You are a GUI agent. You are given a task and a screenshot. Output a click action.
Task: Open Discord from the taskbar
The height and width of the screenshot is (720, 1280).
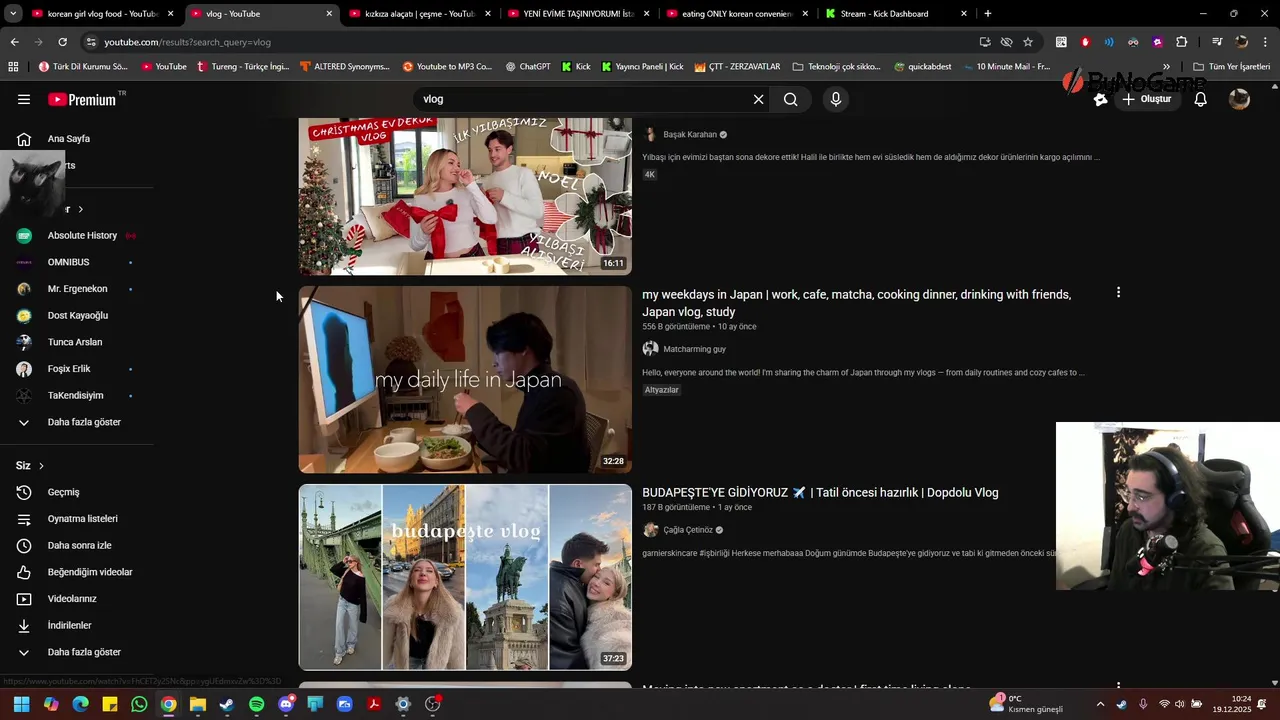pyautogui.click(x=286, y=704)
